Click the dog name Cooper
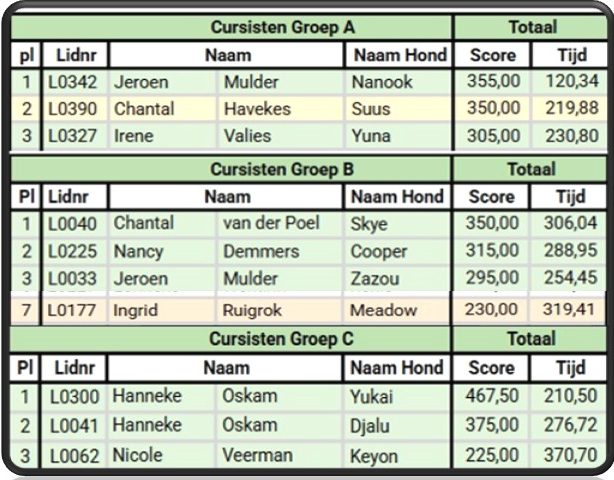 pos(379,251)
